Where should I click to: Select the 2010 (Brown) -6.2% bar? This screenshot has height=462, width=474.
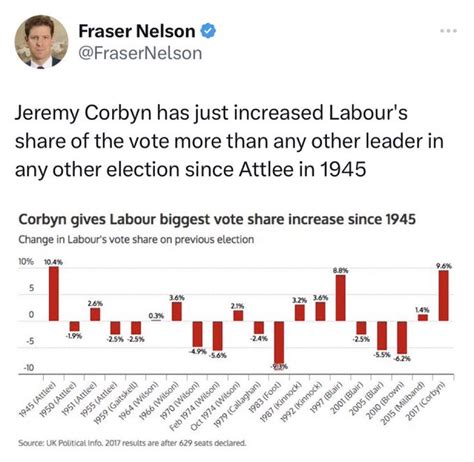click(x=402, y=337)
